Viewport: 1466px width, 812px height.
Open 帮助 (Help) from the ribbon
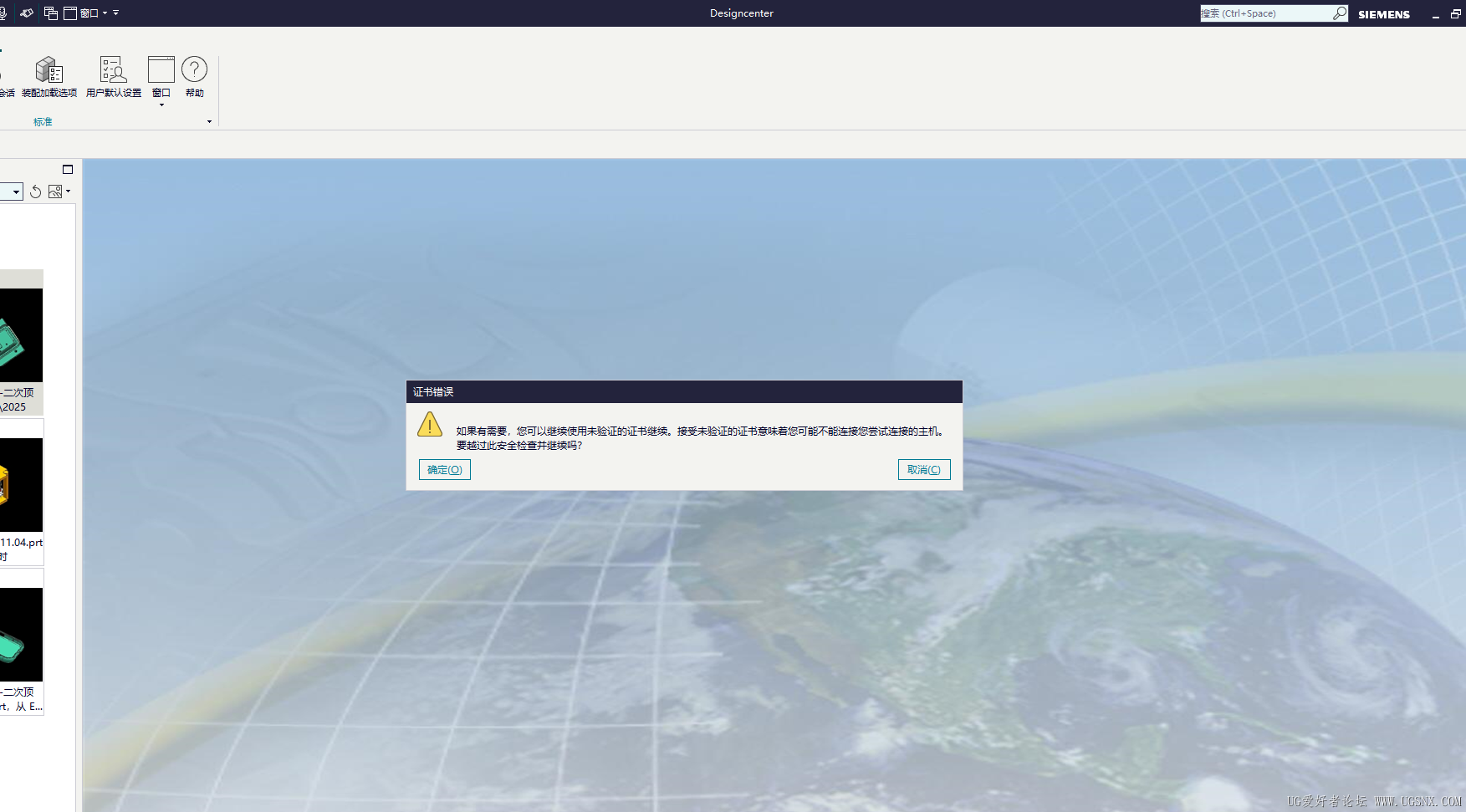click(195, 77)
